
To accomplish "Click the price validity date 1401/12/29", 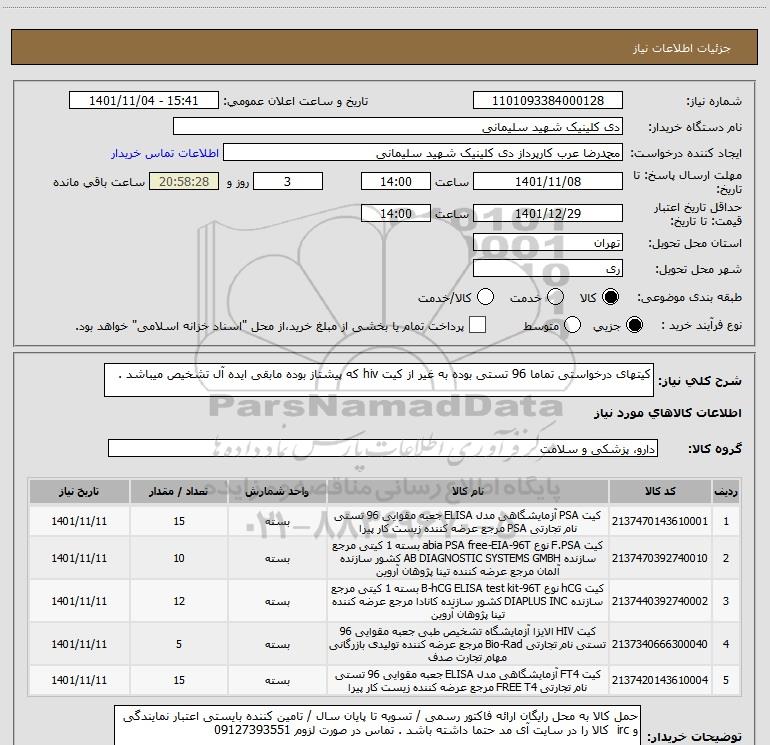I will [548, 214].
